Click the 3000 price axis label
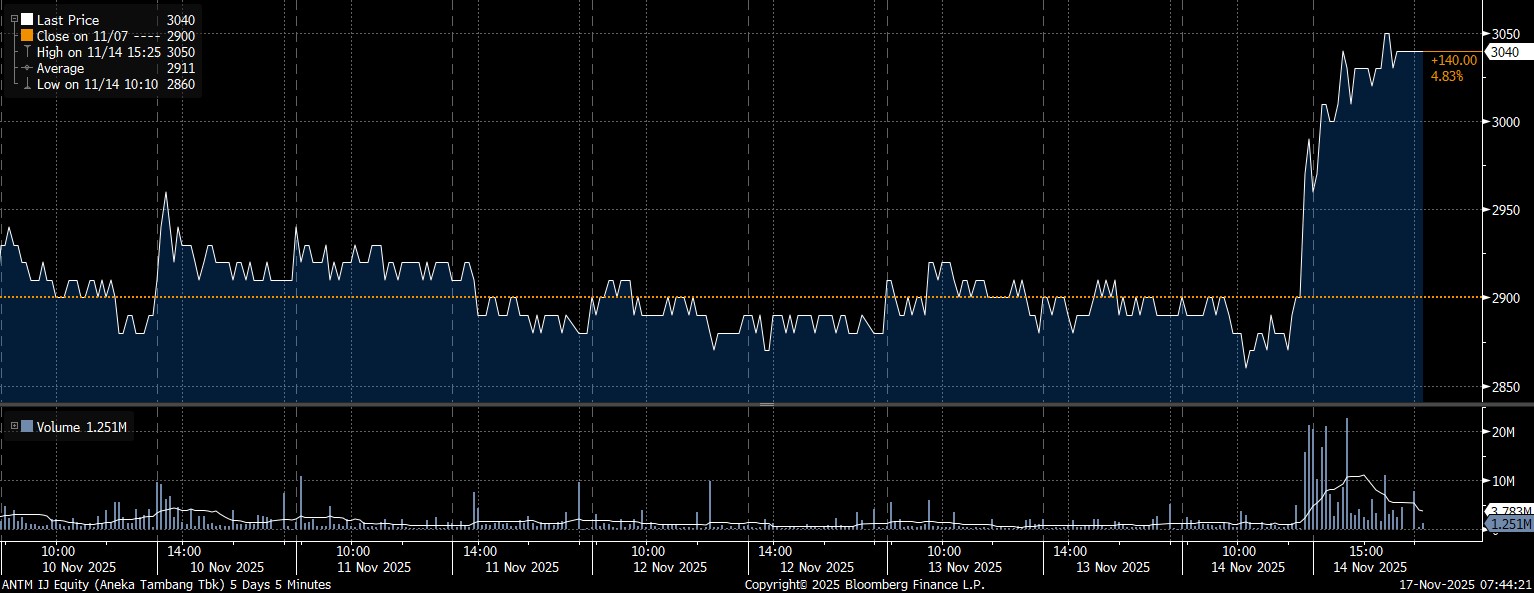 1503,122
